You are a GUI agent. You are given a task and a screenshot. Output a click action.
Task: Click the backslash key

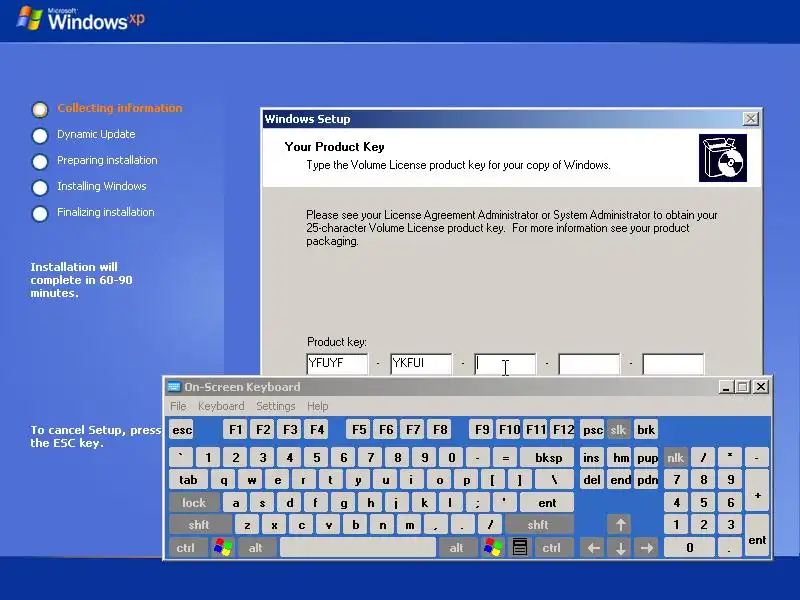pos(554,480)
